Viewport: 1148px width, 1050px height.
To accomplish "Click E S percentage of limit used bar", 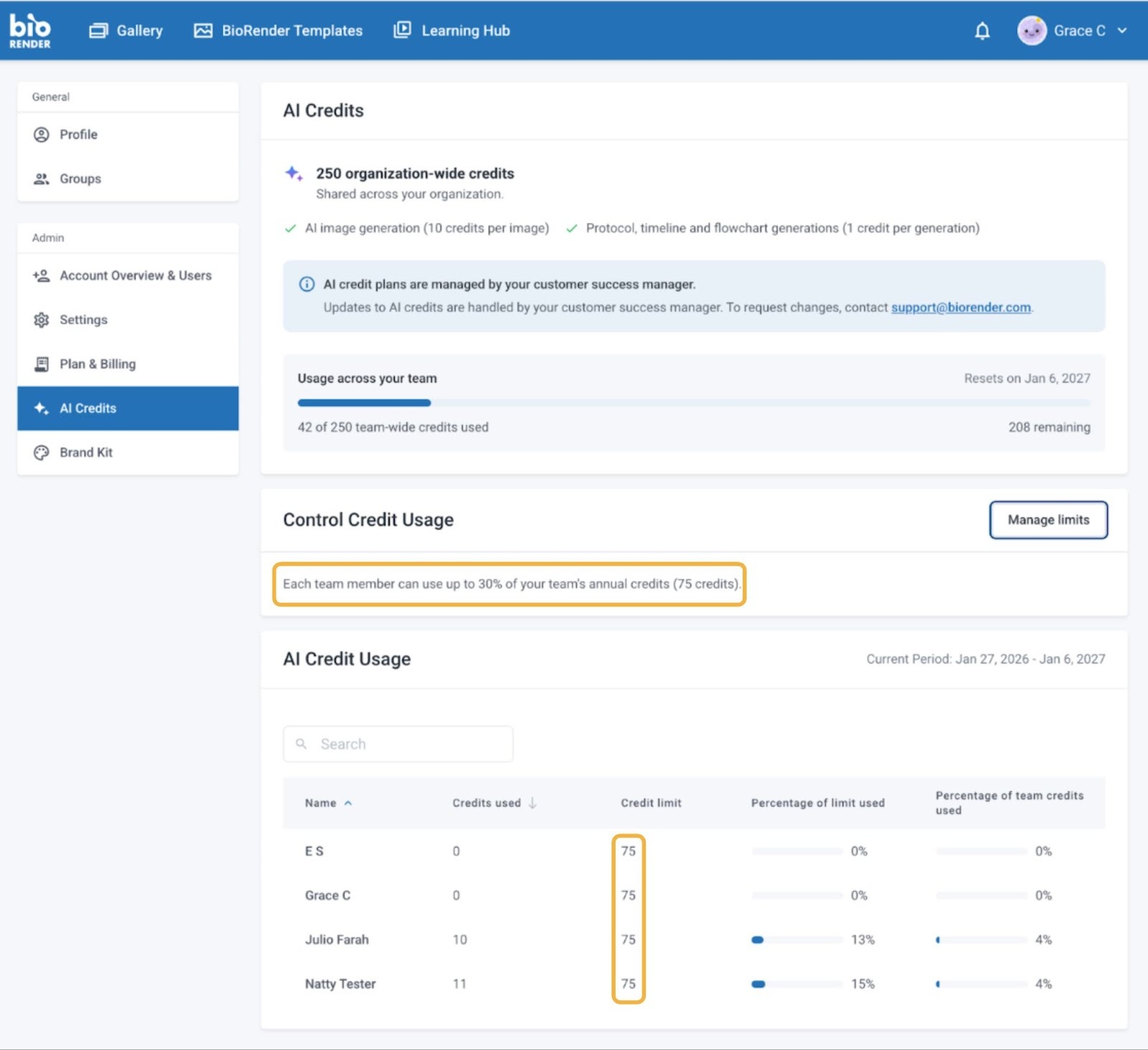I will coord(797,851).
